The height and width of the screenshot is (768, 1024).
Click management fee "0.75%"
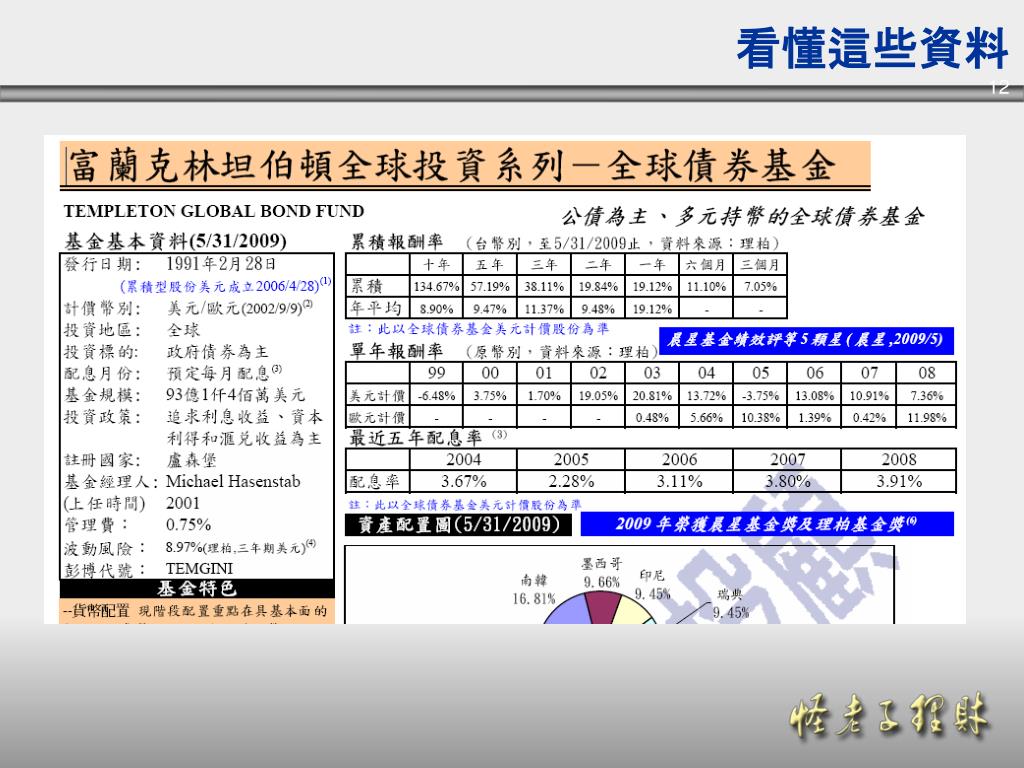188,524
